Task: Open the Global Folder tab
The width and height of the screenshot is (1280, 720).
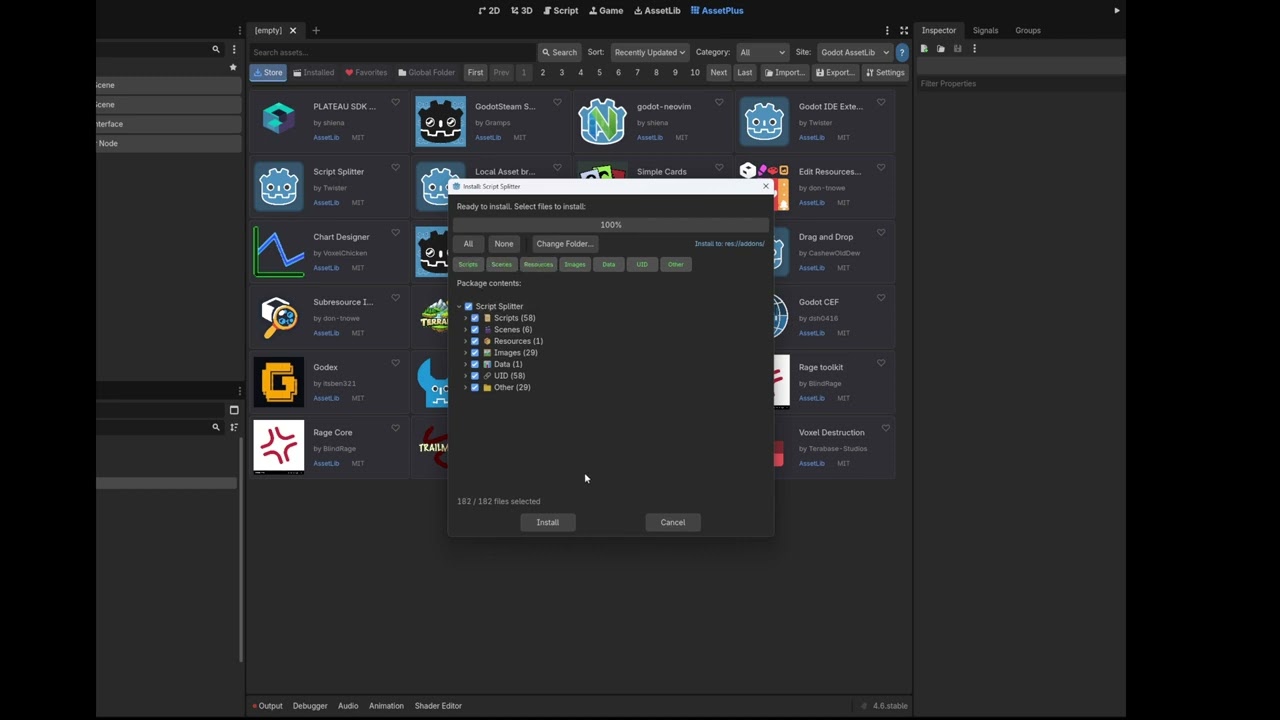Action: (426, 72)
